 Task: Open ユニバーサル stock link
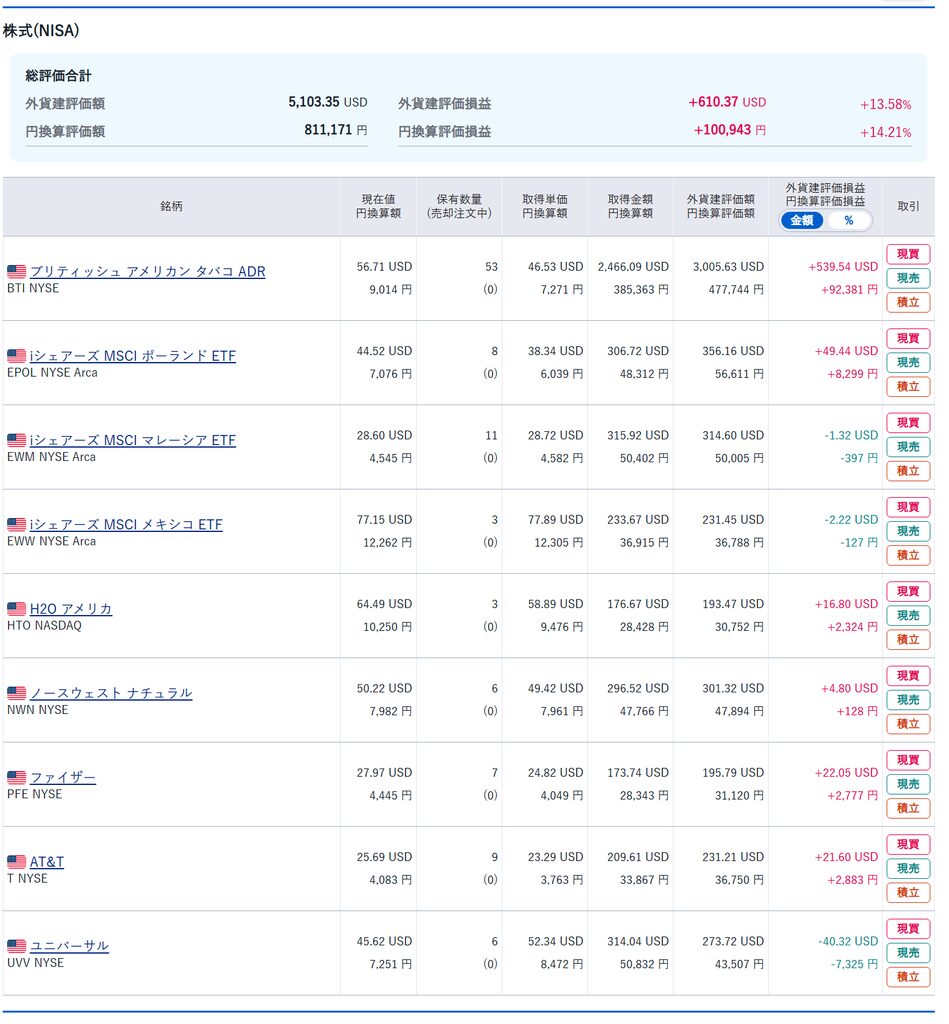point(69,946)
